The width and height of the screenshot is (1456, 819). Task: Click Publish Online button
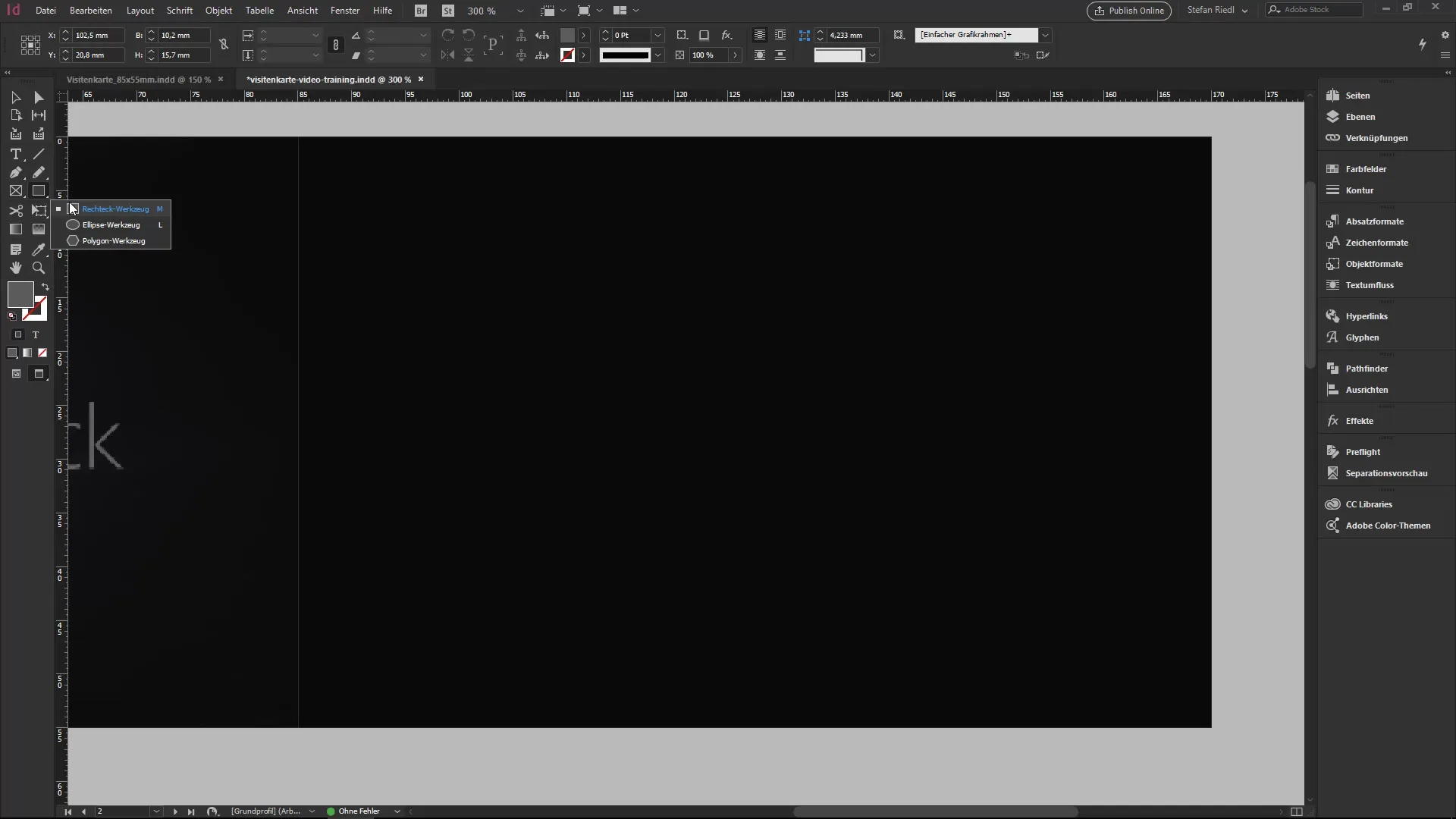point(1128,11)
